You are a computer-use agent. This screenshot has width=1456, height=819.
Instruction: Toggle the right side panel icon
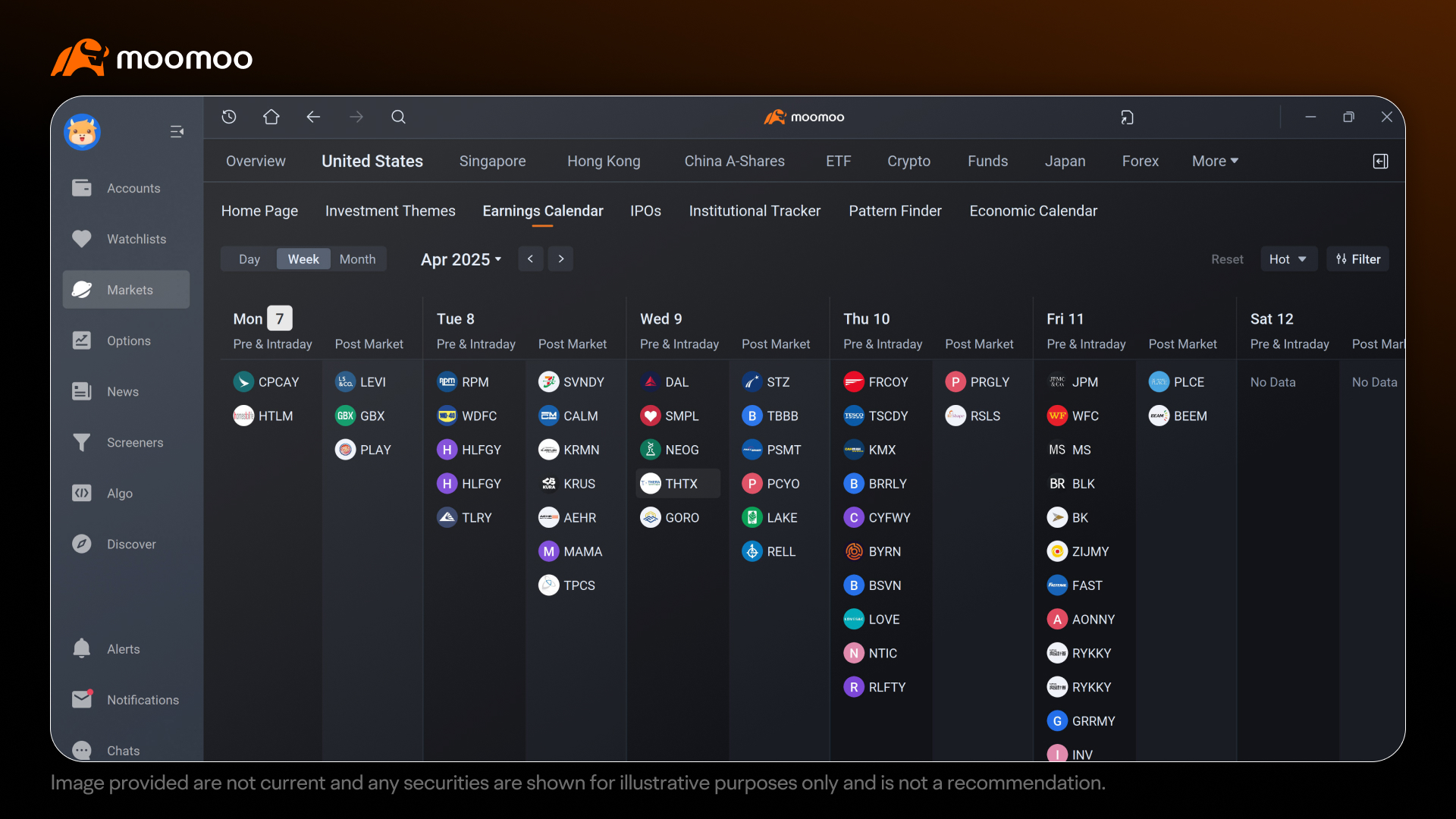(x=1380, y=161)
